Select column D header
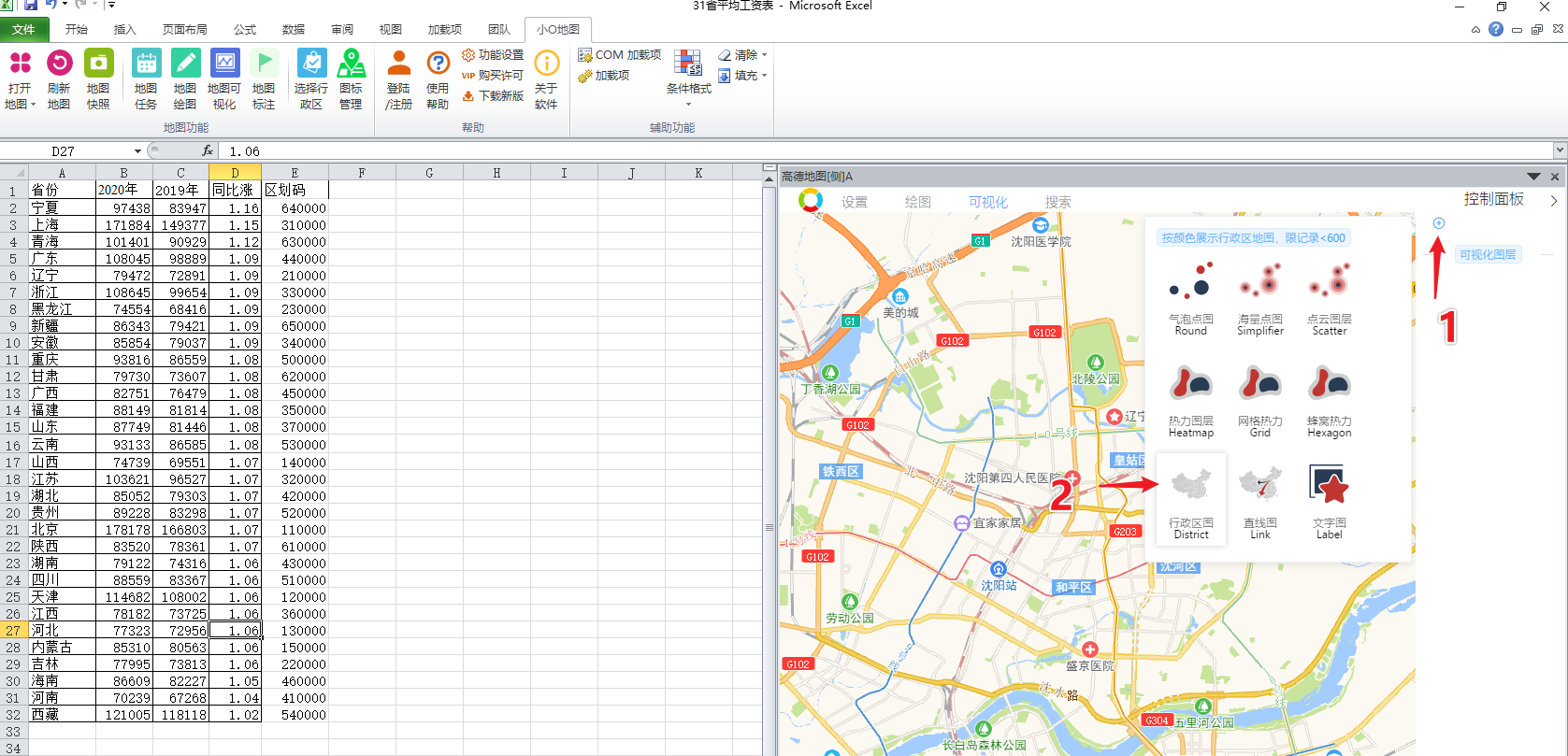Screen dimensions: 1568x756 tap(235, 173)
